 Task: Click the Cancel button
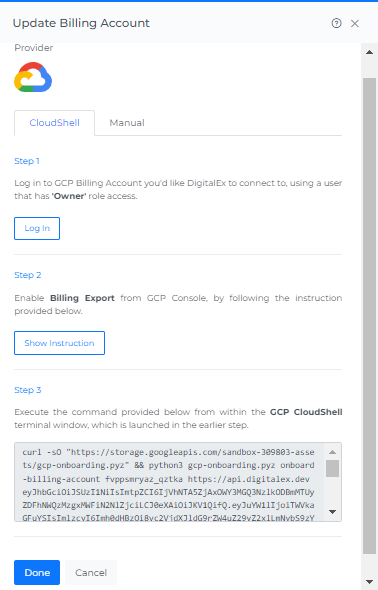(x=91, y=572)
